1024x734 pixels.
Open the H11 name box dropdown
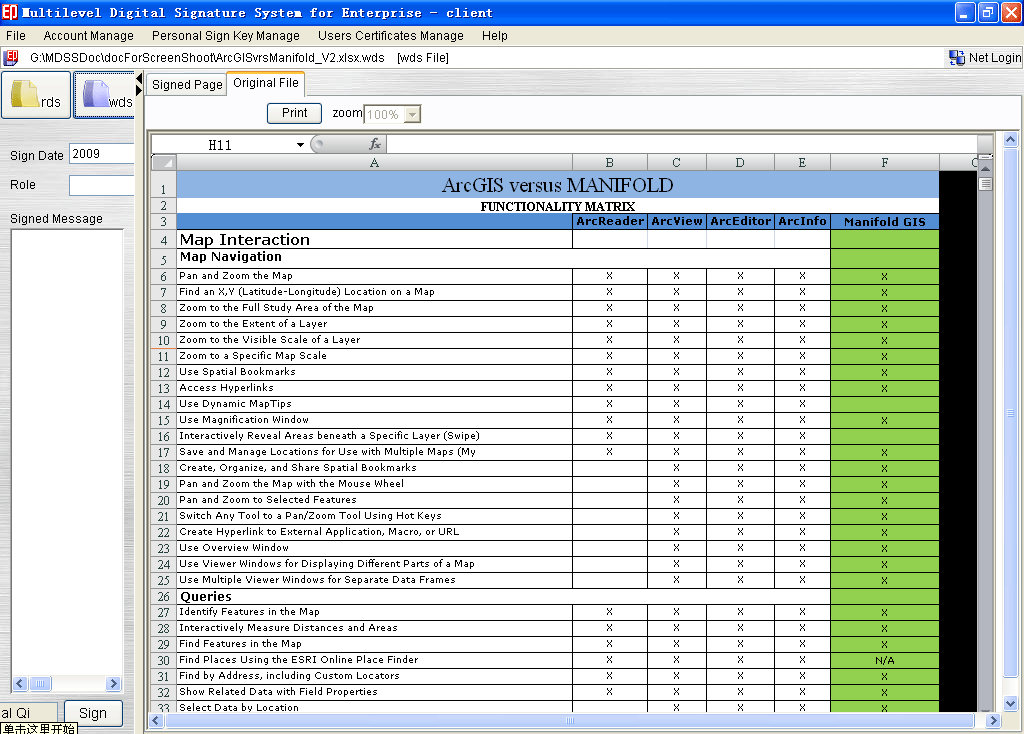click(300, 144)
